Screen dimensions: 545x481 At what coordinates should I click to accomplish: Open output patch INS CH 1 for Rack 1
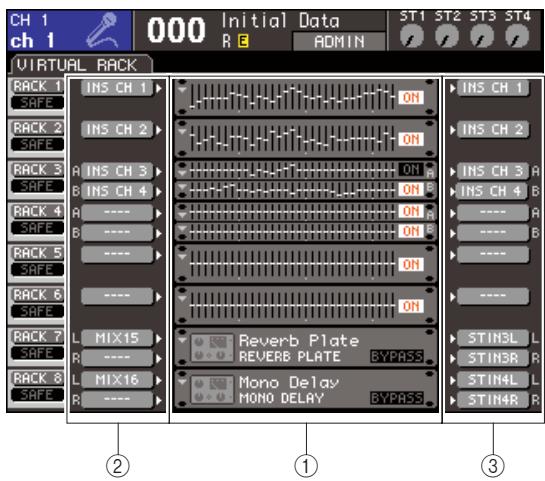(493, 88)
